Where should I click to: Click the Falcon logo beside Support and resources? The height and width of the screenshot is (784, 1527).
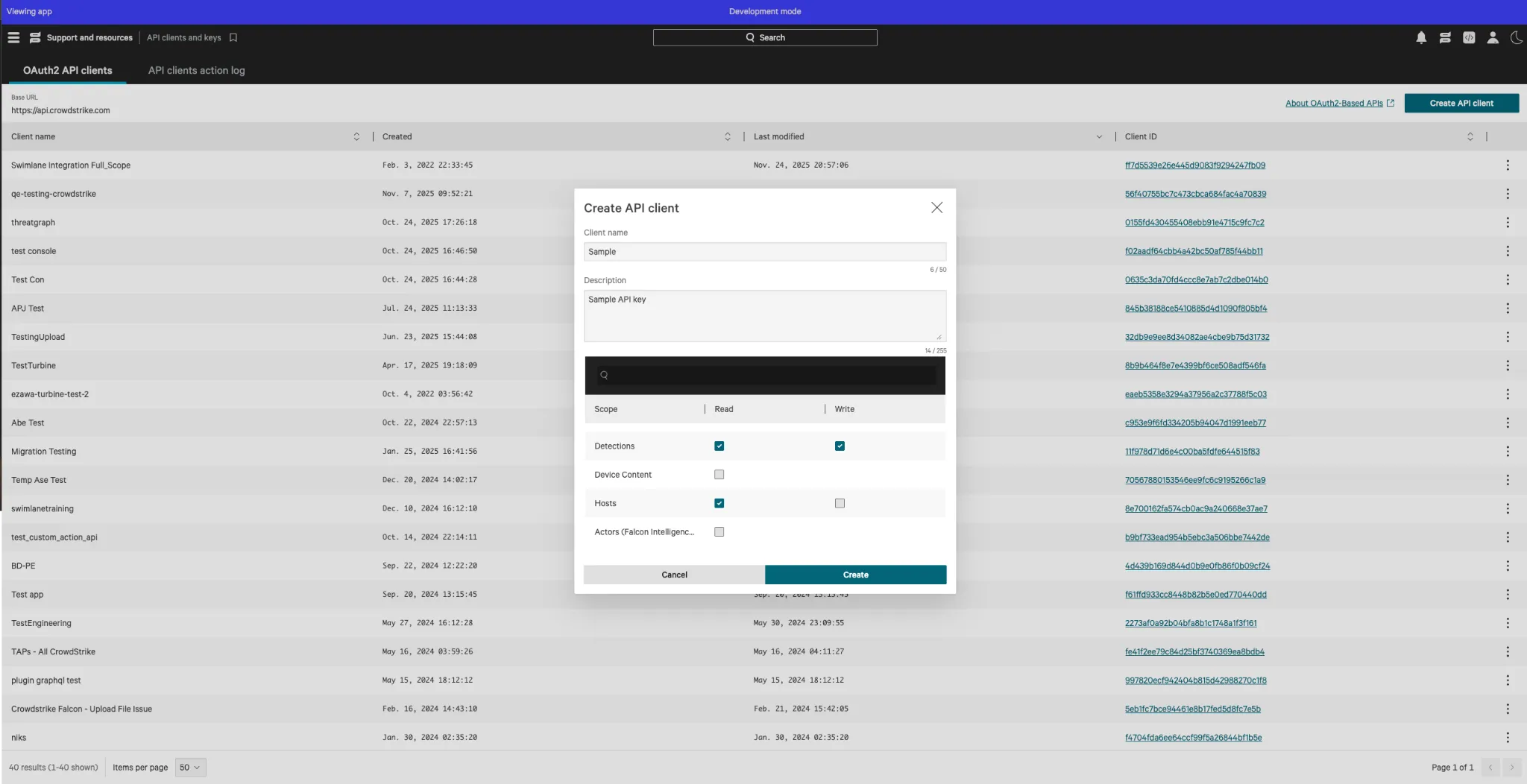(x=35, y=37)
